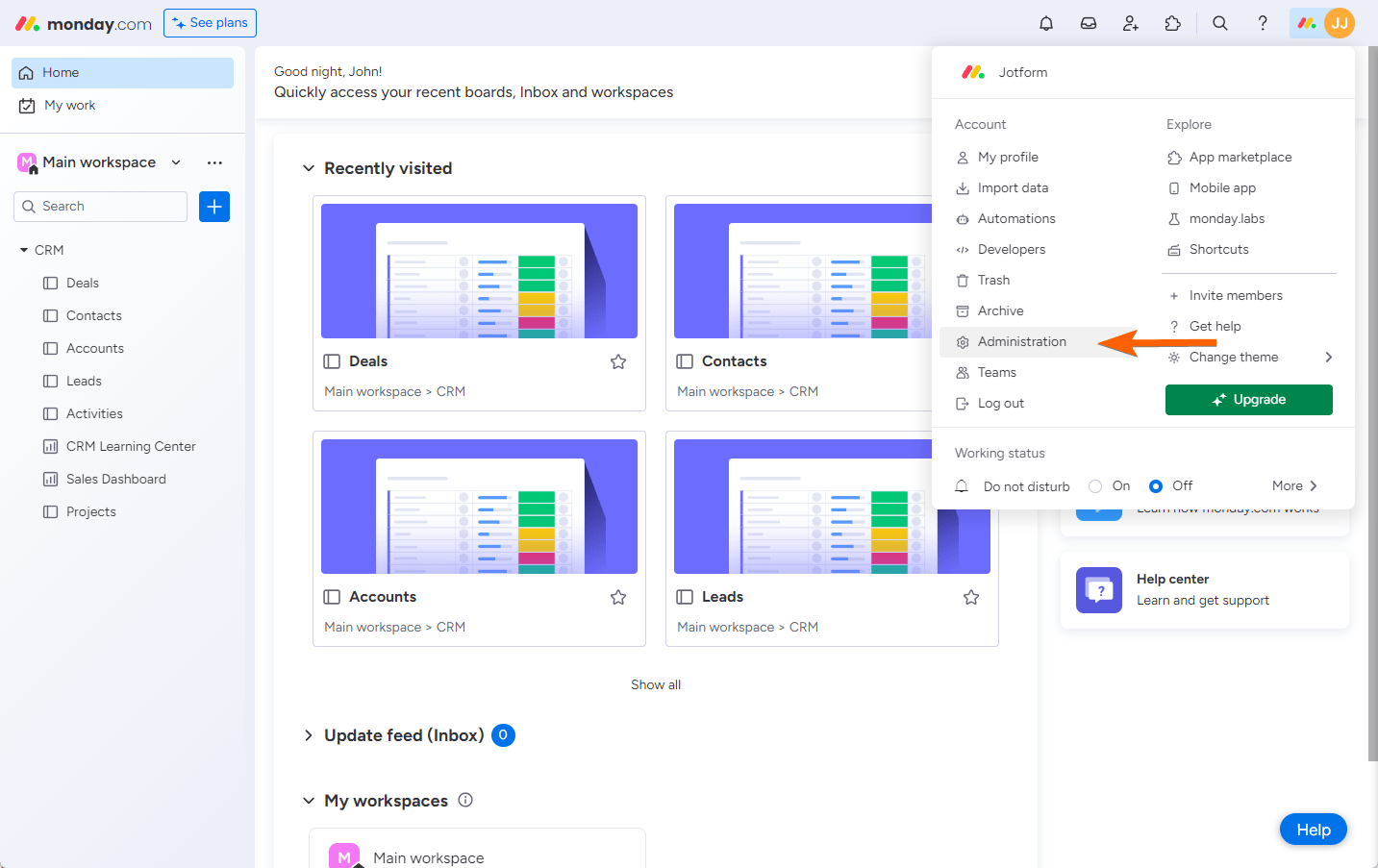
Task: Open the notifications bell
Action: coord(1046,23)
